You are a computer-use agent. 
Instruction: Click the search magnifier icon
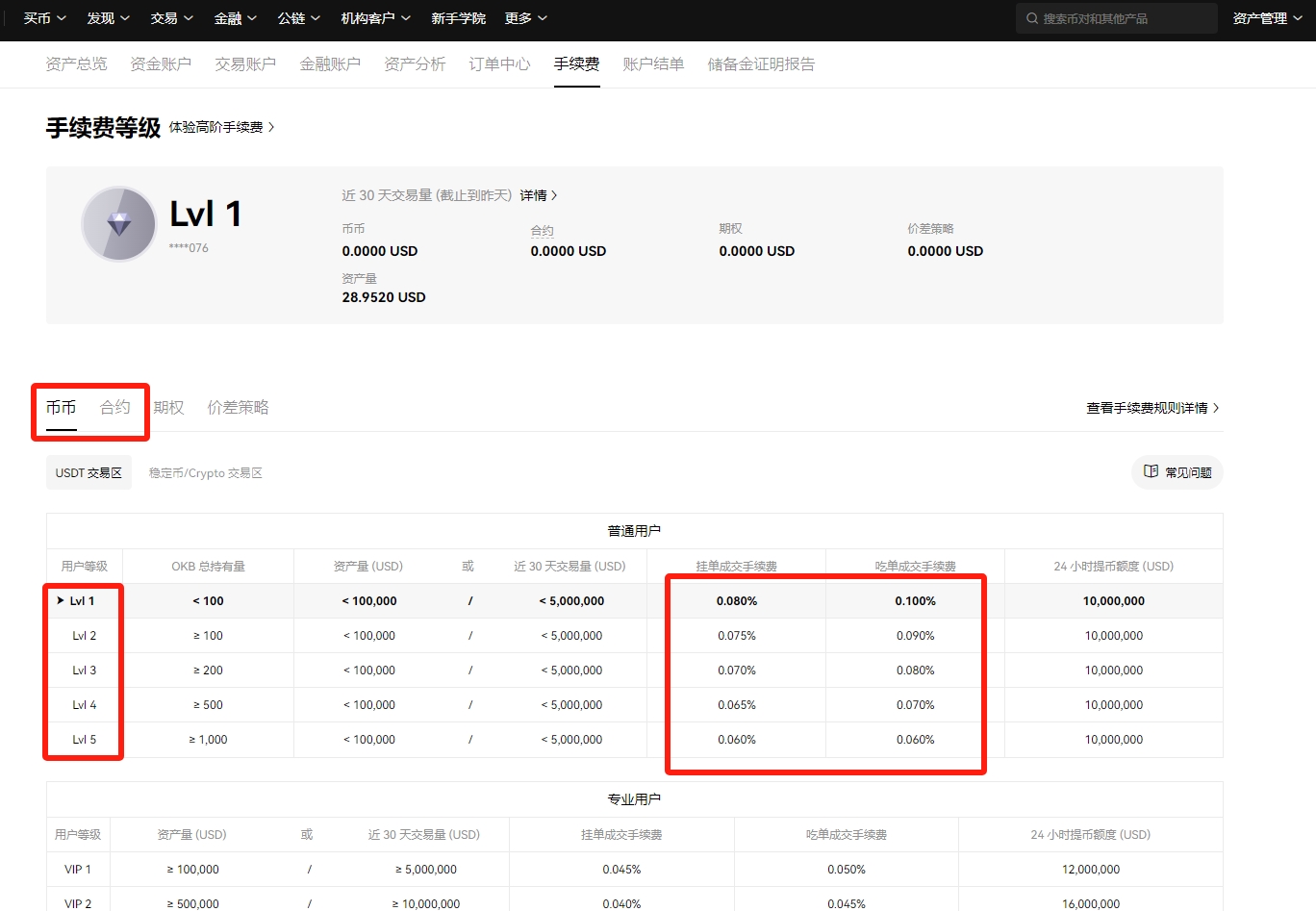[1032, 18]
